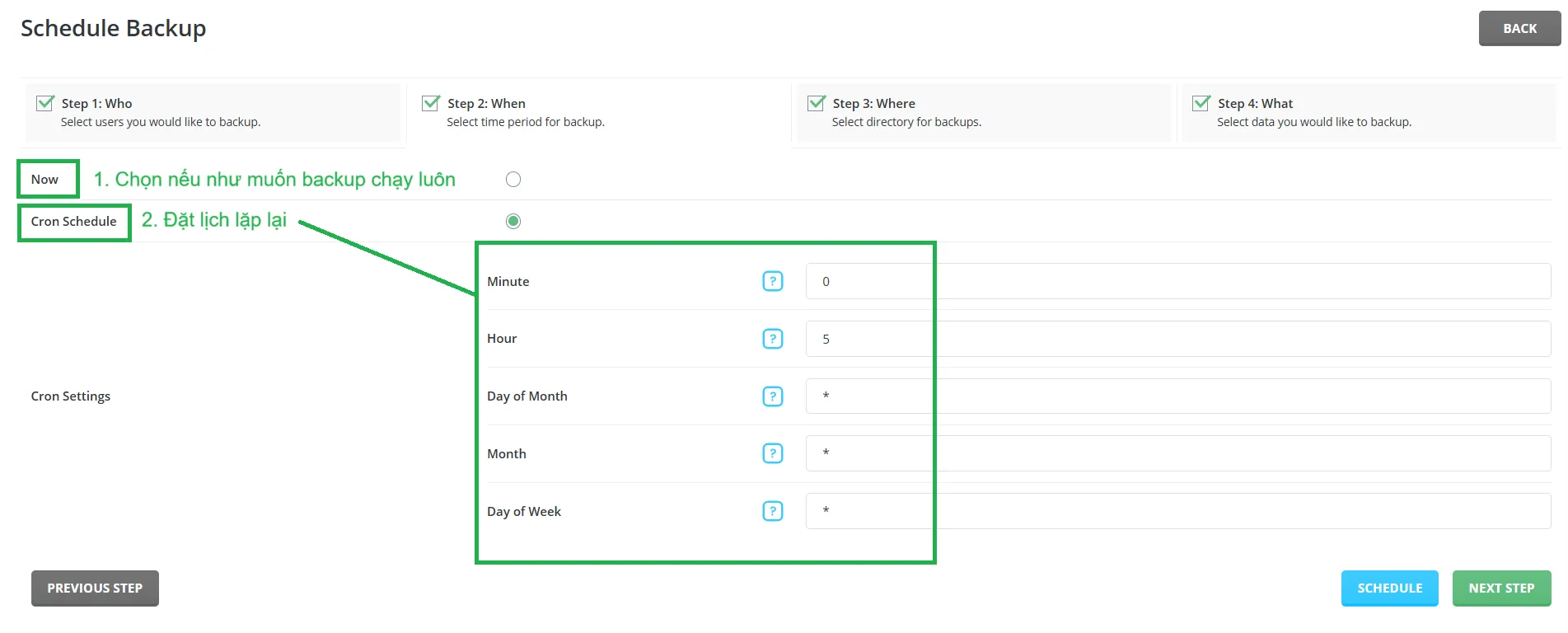Click the Step 2 When checkmark icon
This screenshot has width=1568, height=633.
(x=431, y=103)
